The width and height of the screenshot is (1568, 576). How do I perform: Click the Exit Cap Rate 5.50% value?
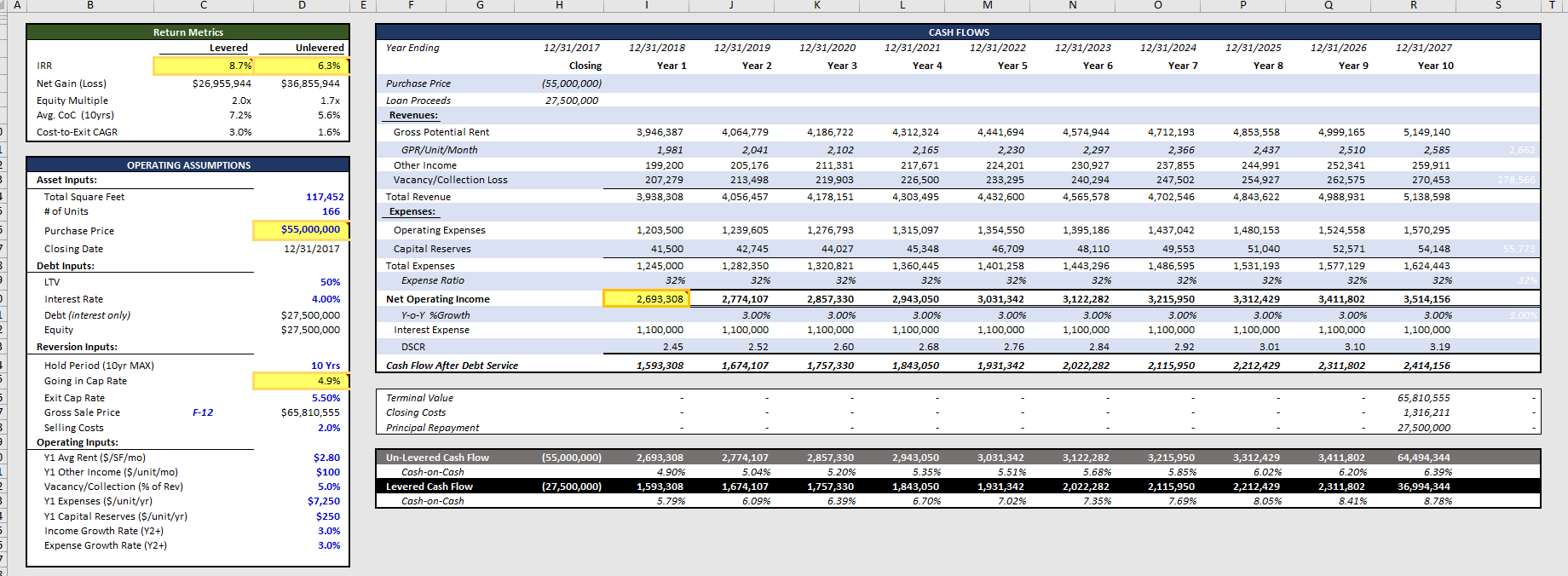click(326, 398)
